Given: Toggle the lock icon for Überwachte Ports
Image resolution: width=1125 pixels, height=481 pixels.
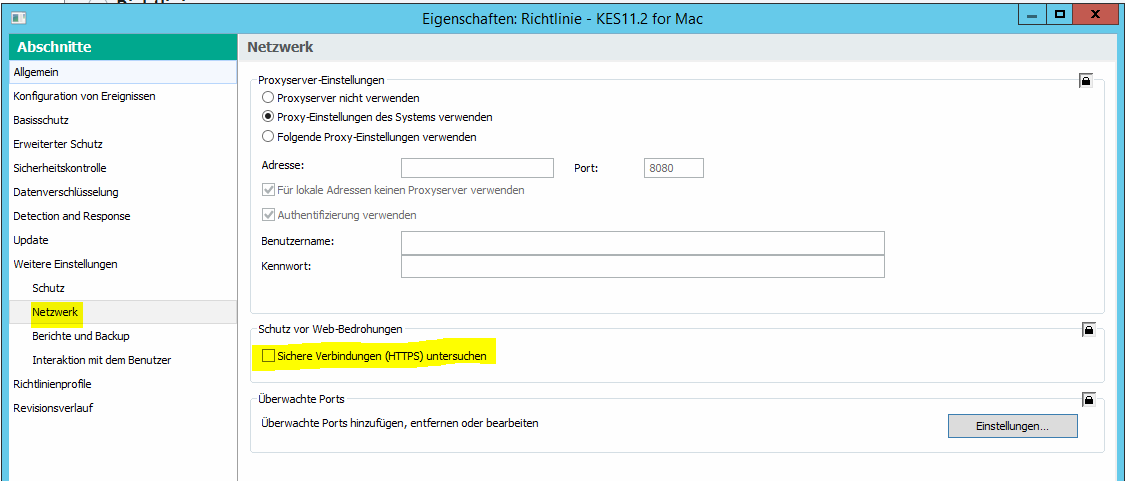Looking at the screenshot, I should [x=1088, y=398].
